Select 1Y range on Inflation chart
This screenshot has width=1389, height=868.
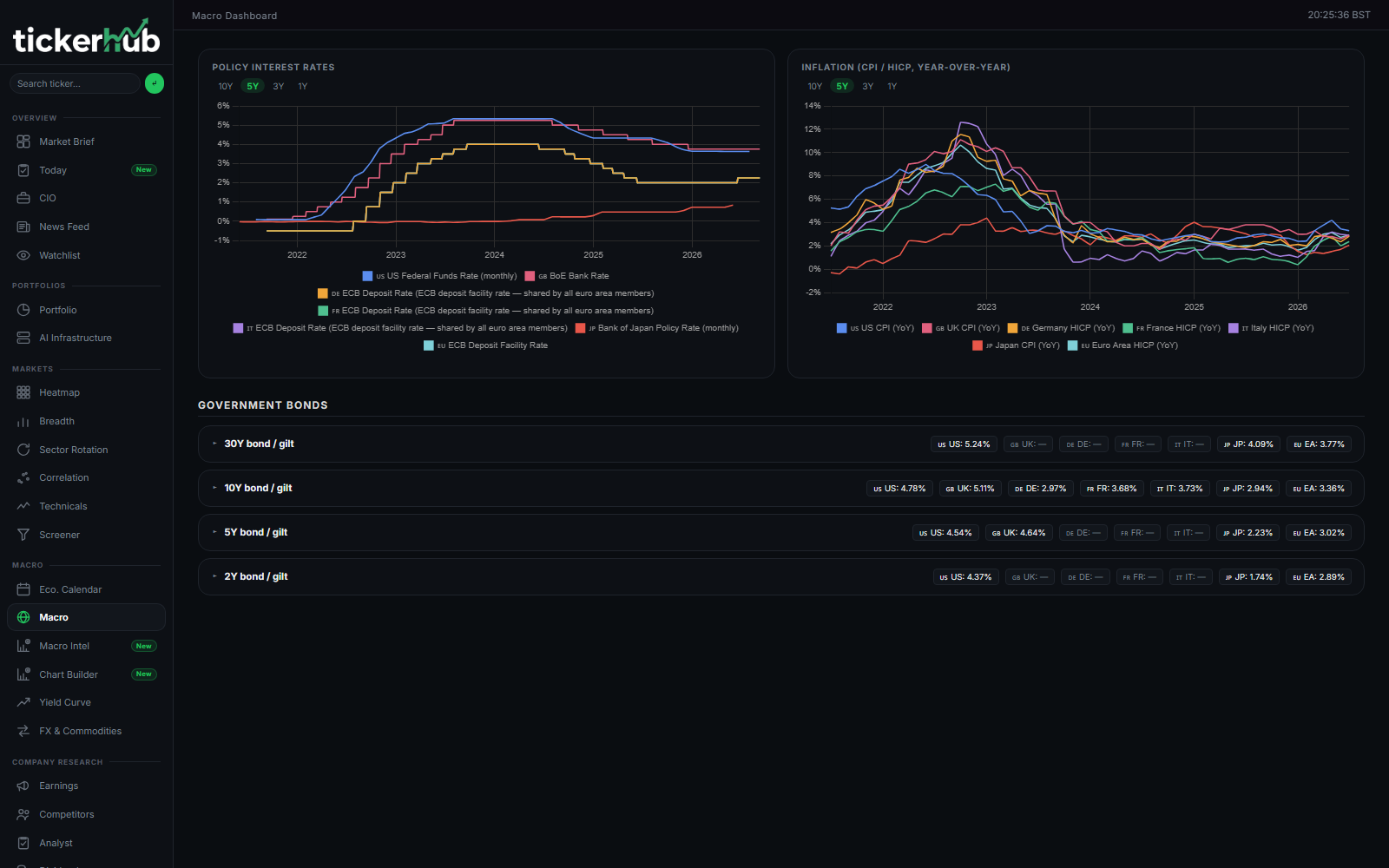point(892,86)
